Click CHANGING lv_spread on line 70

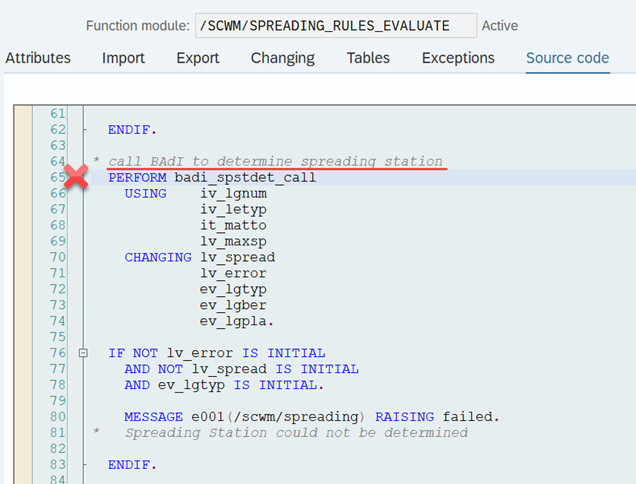click(x=200, y=257)
